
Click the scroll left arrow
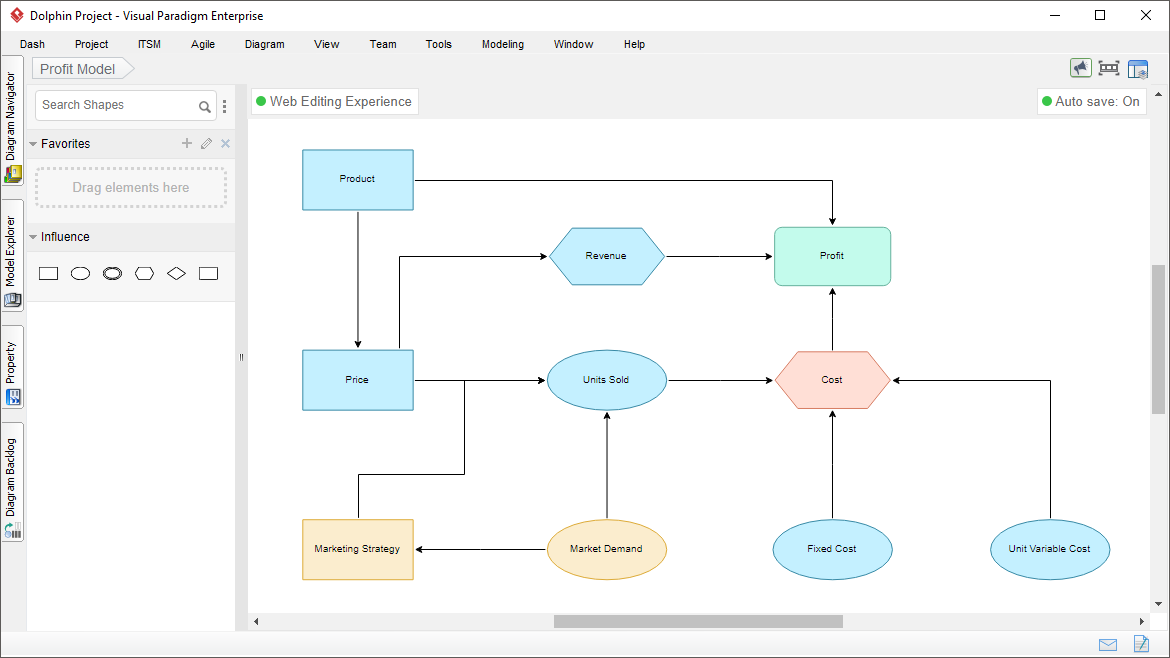click(x=256, y=621)
